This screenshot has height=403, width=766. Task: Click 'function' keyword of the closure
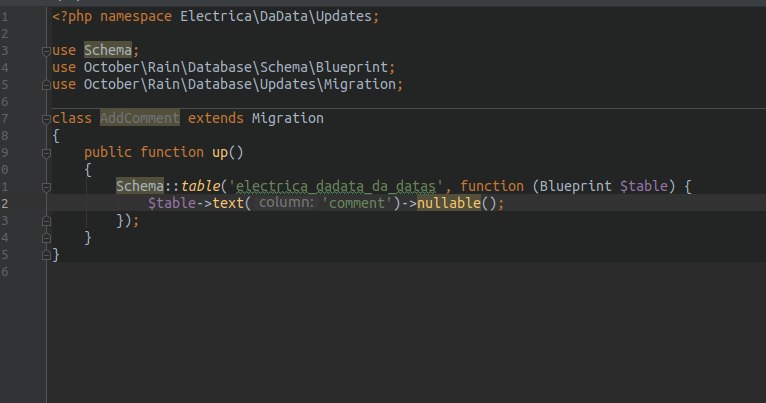point(491,186)
